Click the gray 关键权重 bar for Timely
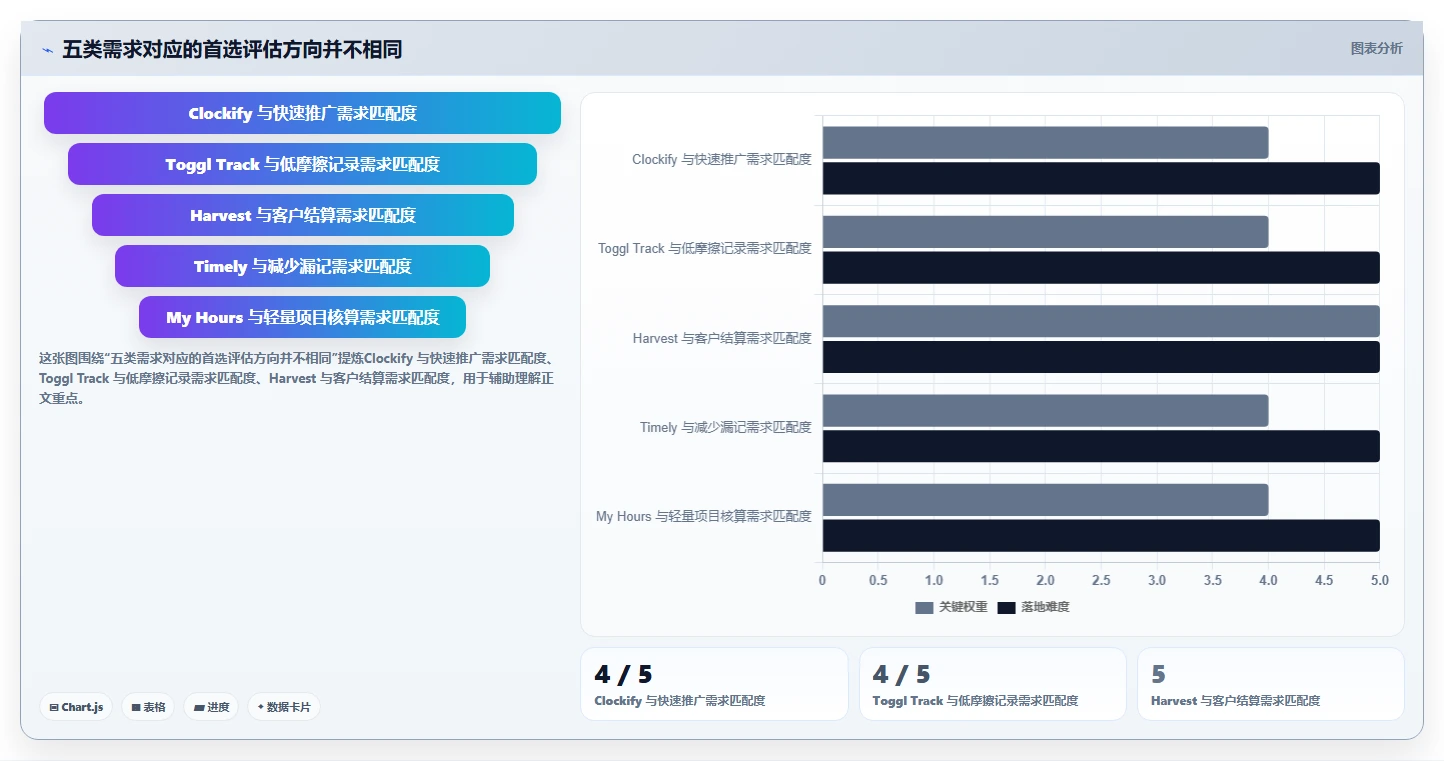Viewport: 1444px width, 761px height. [x=1045, y=410]
